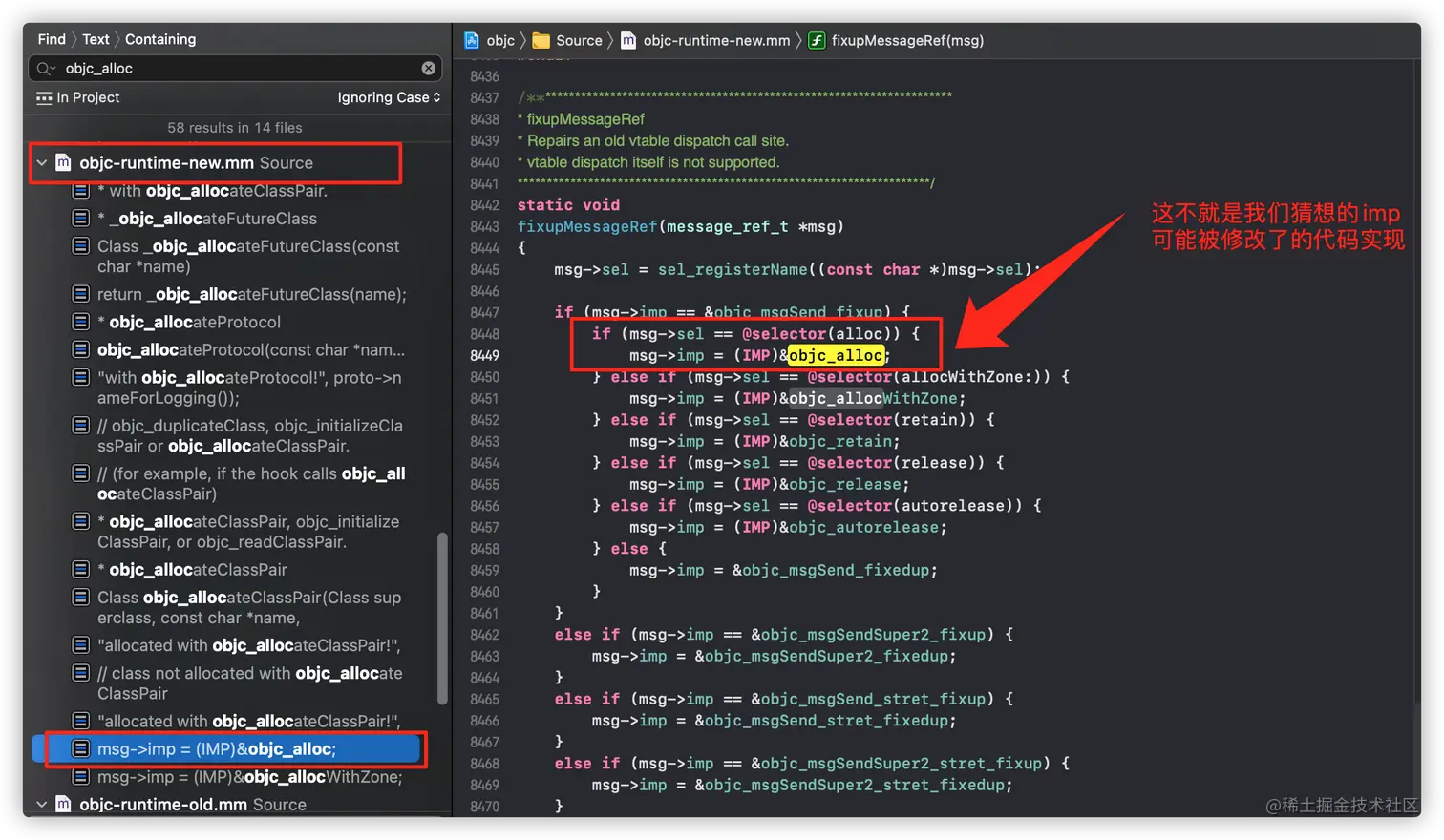
Task: Select result '* objc_allocateProtocol'
Action: point(189,322)
